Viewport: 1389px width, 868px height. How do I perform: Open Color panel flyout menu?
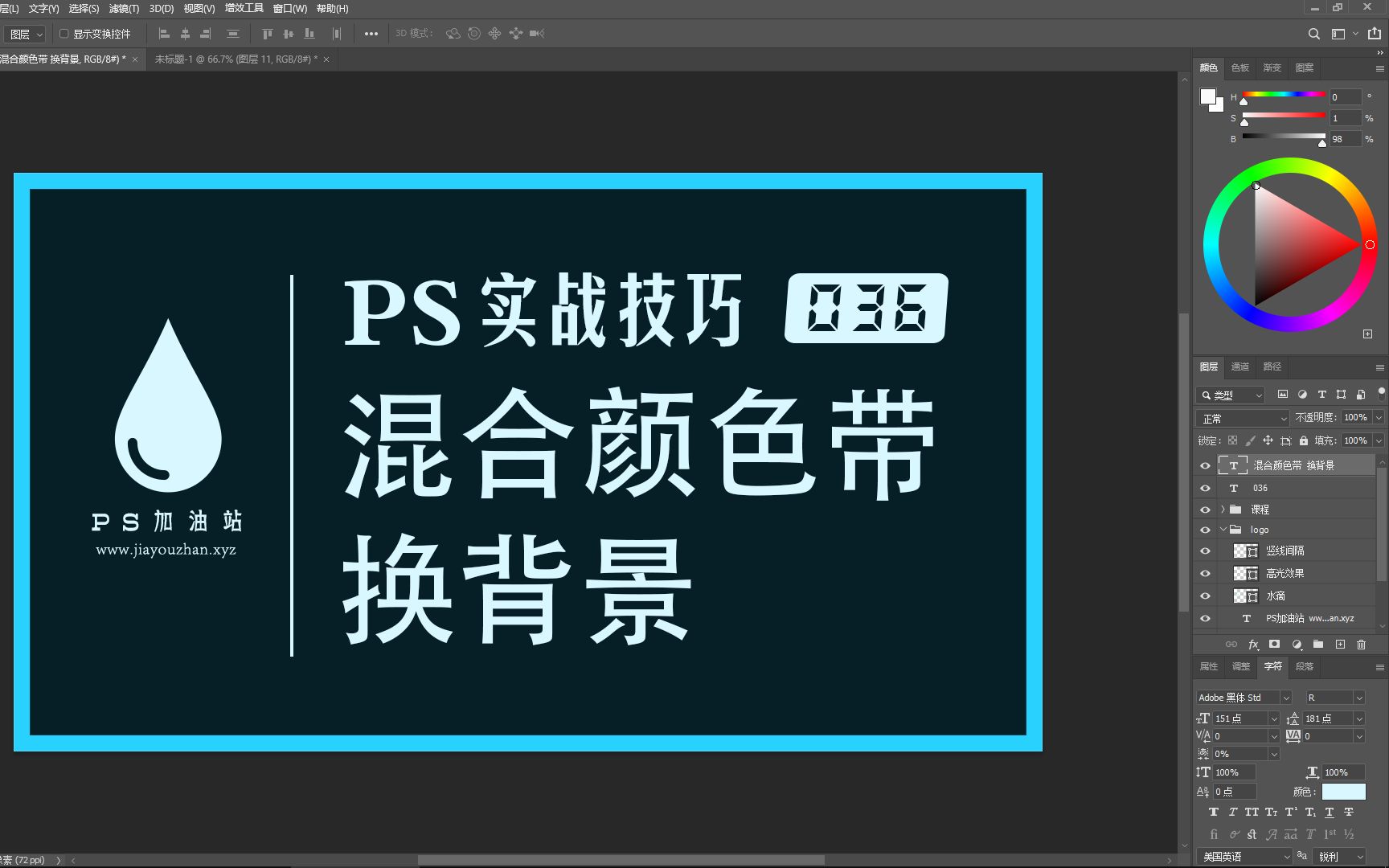1380,68
